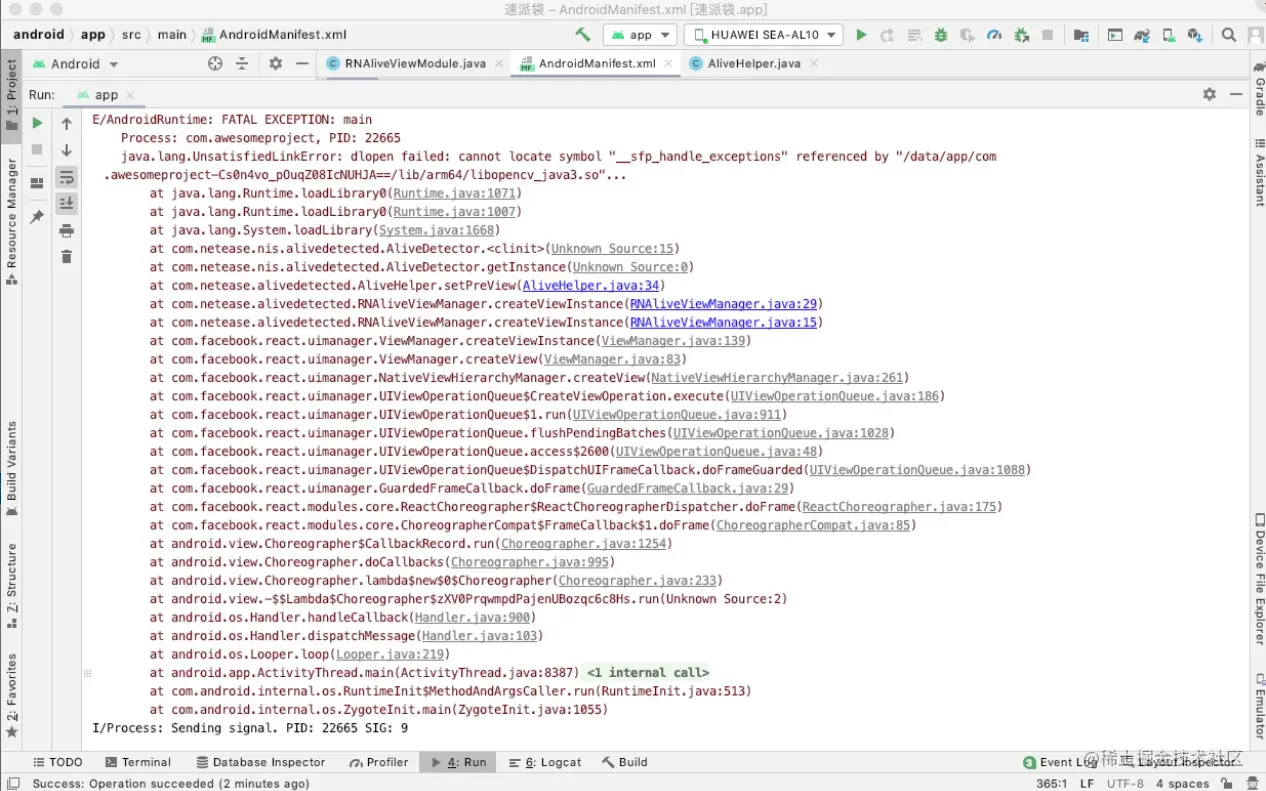
Task: Click the Make Project hammer icon
Action: click(582, 34)
